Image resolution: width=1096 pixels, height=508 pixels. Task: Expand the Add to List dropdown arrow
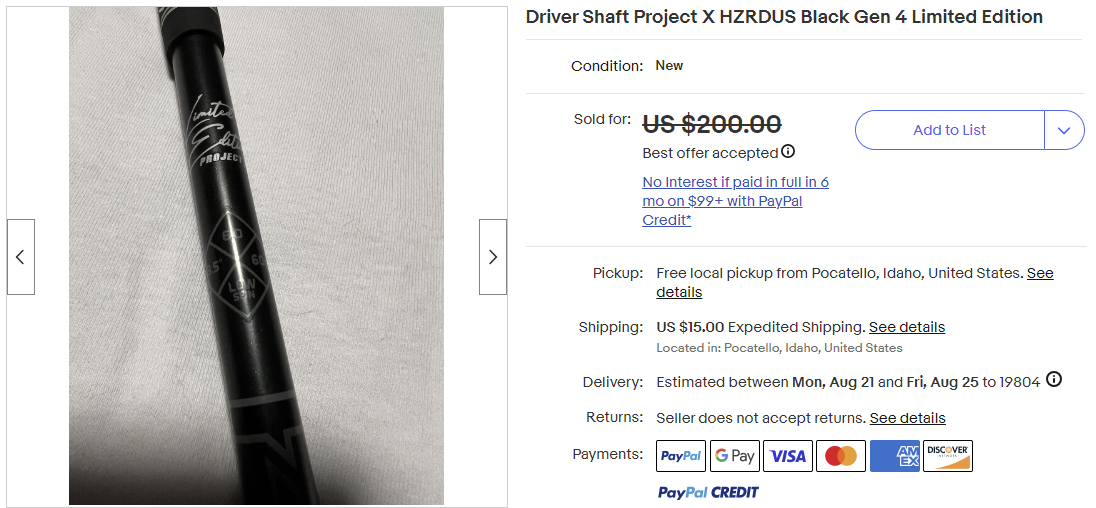(1064, 130)
